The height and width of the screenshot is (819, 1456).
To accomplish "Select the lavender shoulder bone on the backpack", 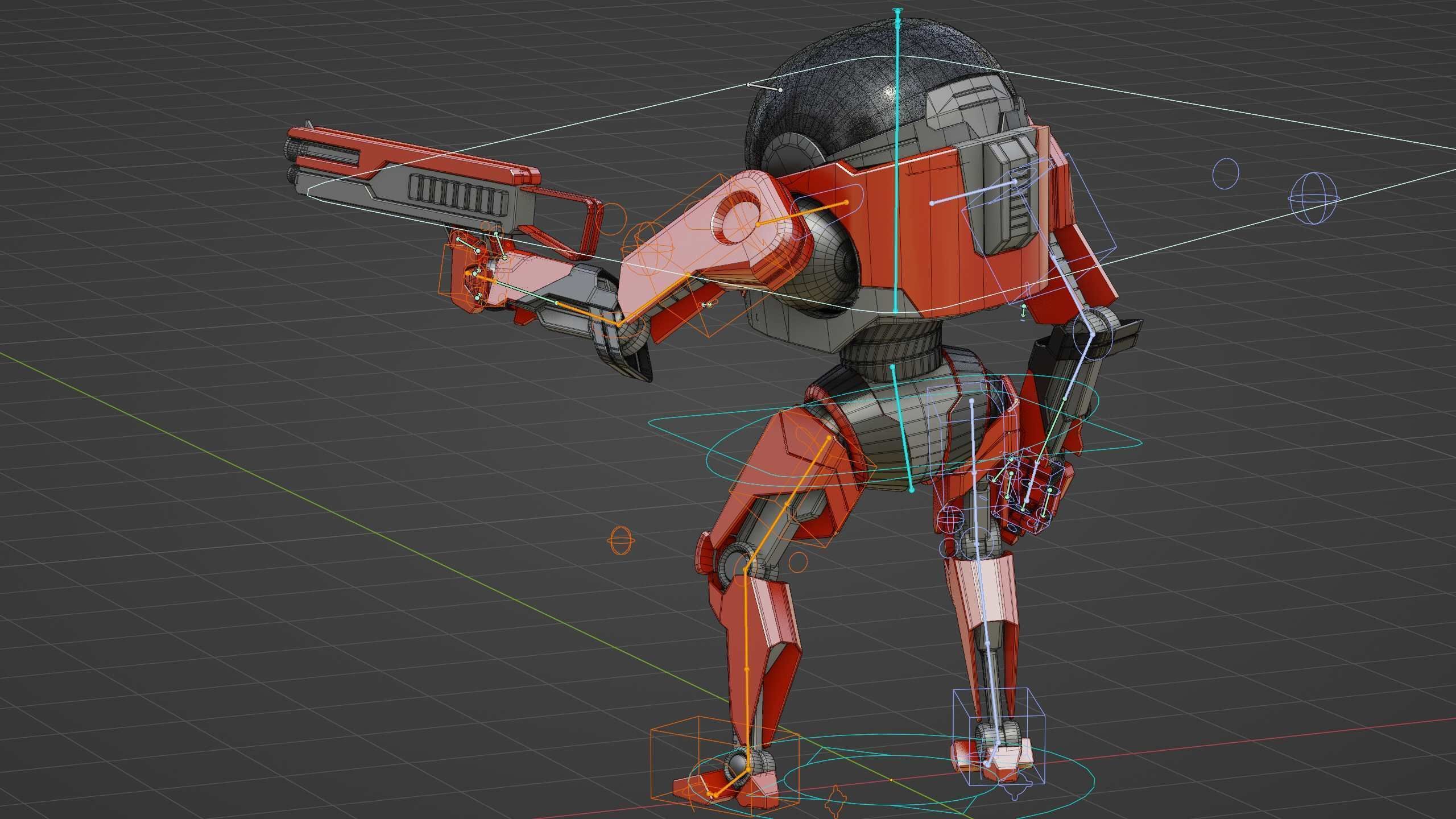I will tap(973, 192).
